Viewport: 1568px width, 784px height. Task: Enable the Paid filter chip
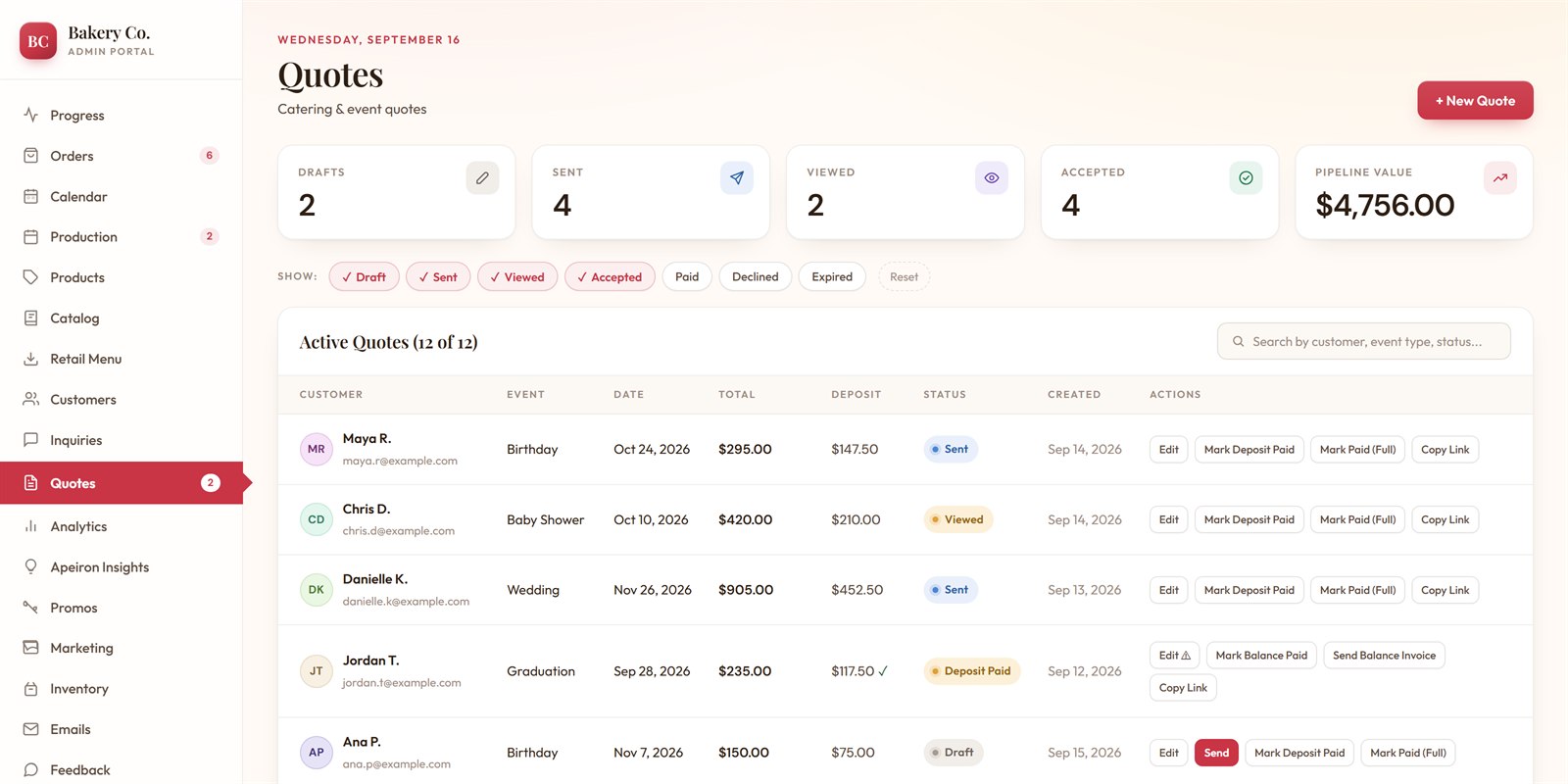coord(687,276)
